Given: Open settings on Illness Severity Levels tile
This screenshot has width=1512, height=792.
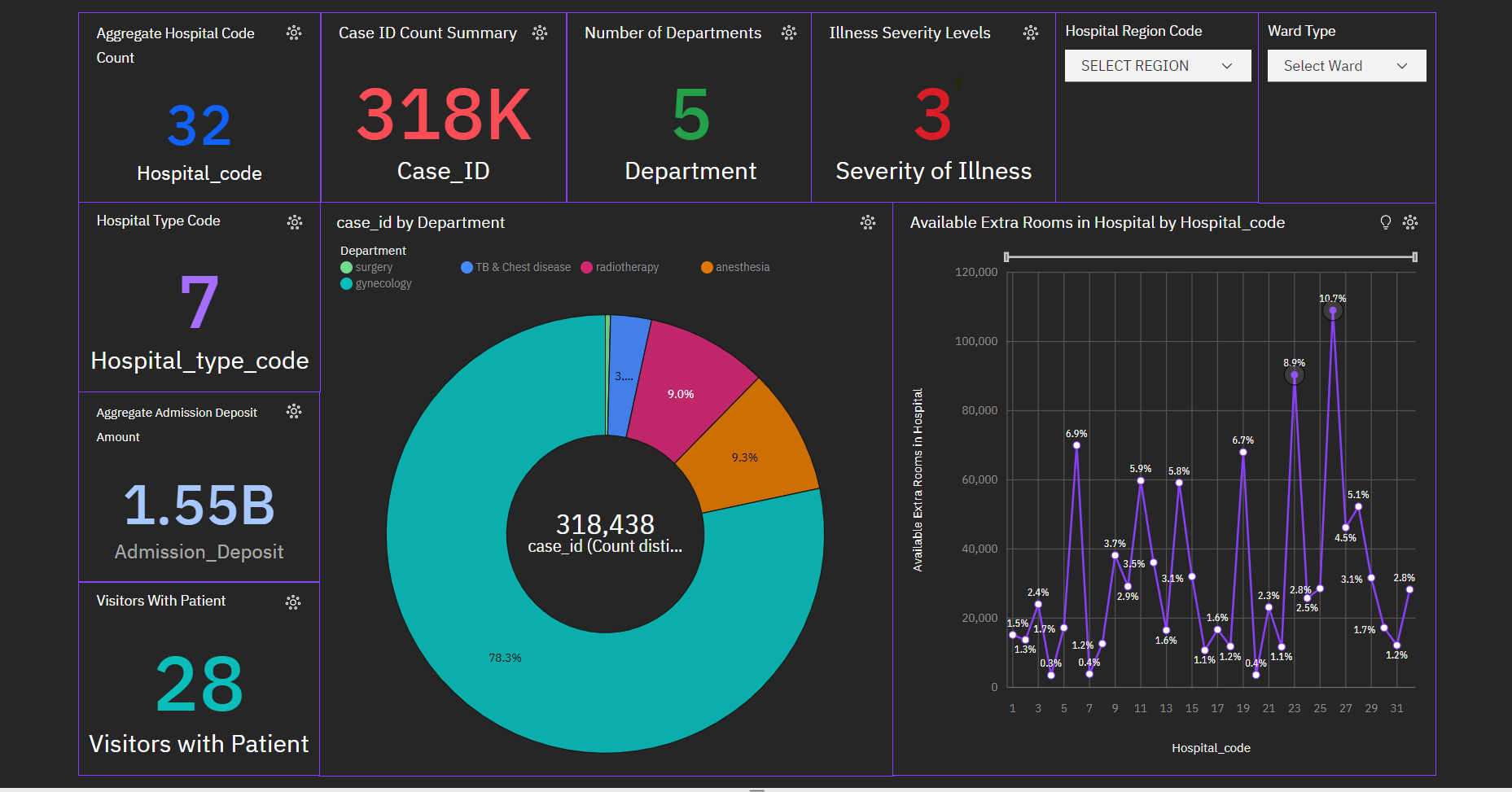Looking at the screenshot, I should 1031,33.
